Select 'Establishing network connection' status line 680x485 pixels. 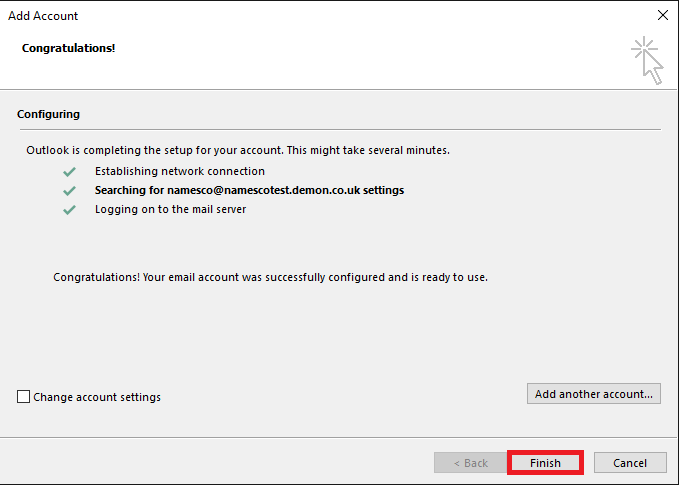(180, 171)
